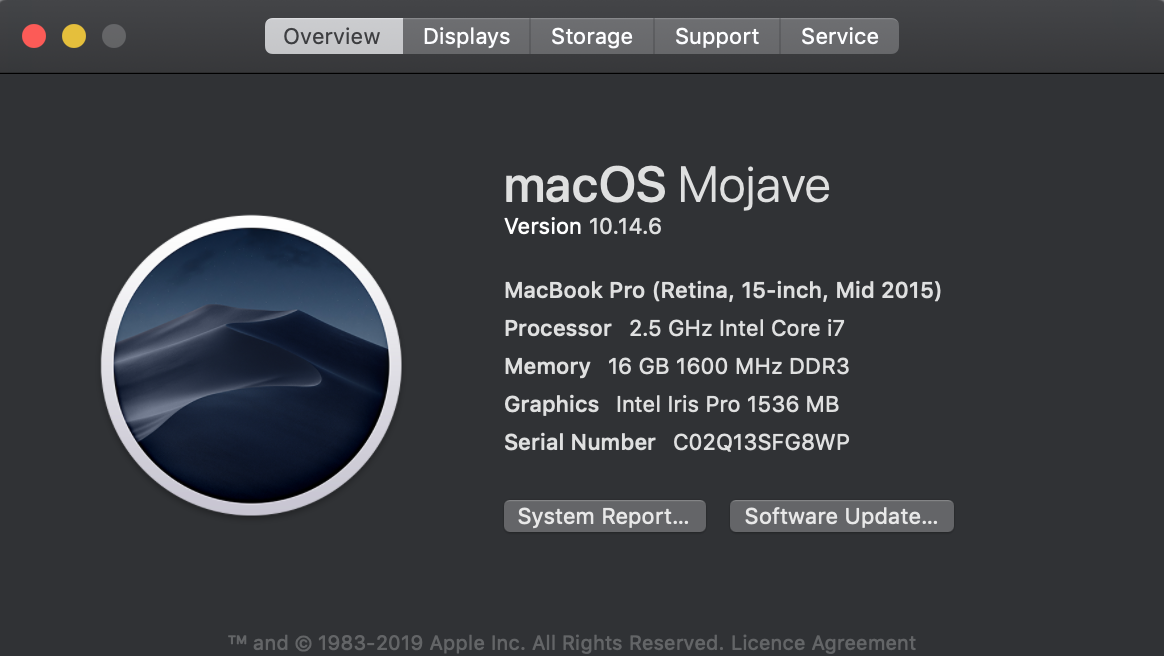Click the 2.5 GHz Intel Core i7 value

pyautogui.click(x=736, y=328)
